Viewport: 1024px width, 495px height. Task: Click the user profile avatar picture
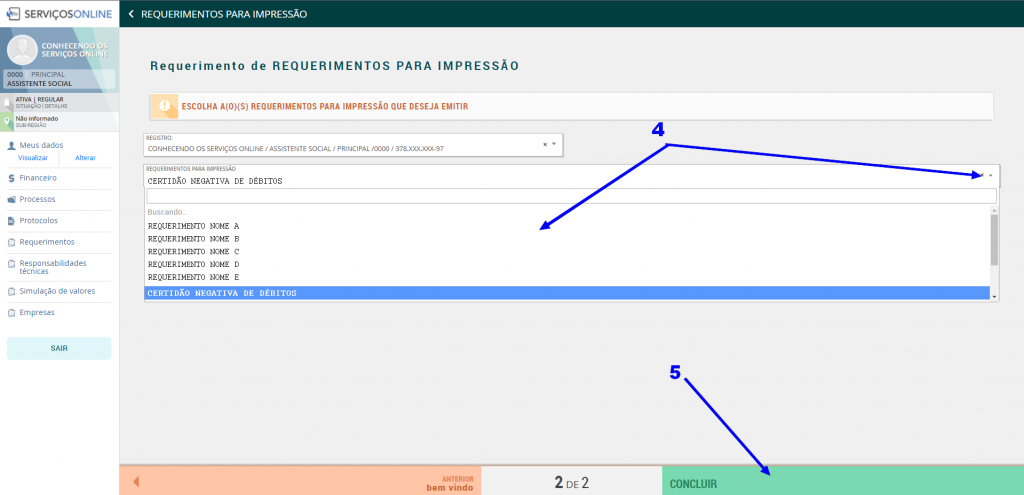[x=22, y=49]
